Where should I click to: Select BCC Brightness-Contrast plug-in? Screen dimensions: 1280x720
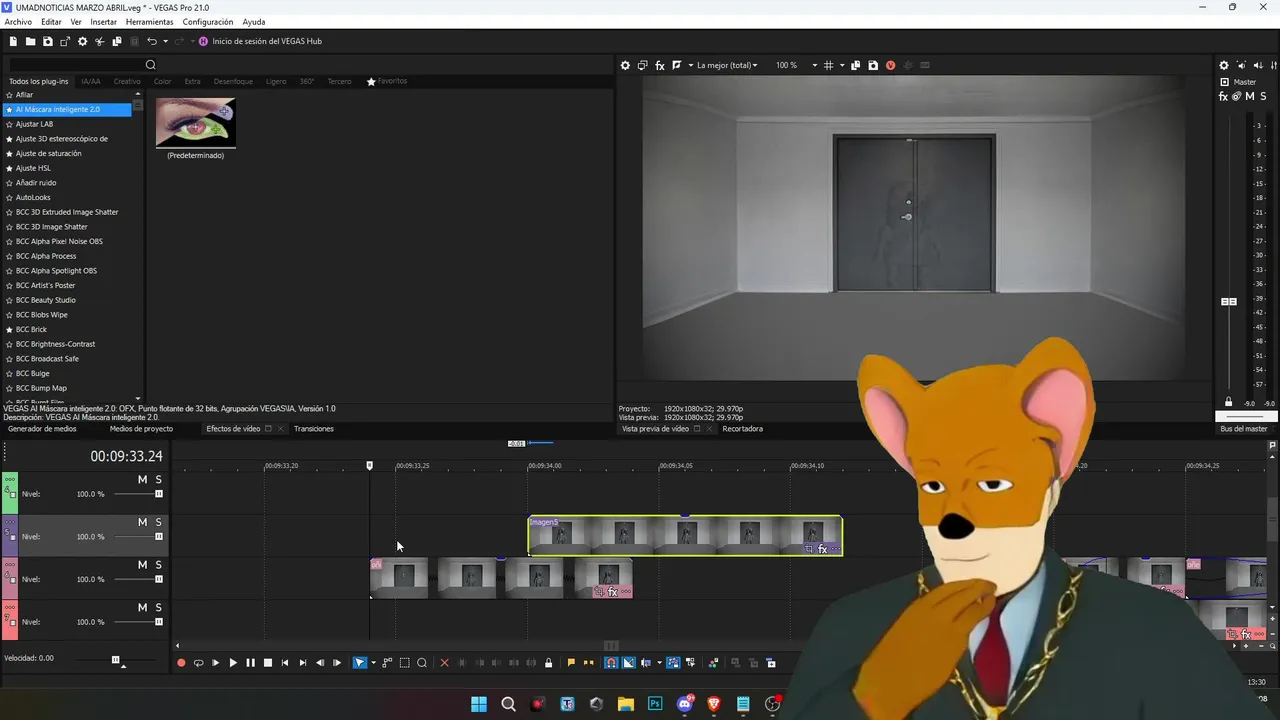55,344
